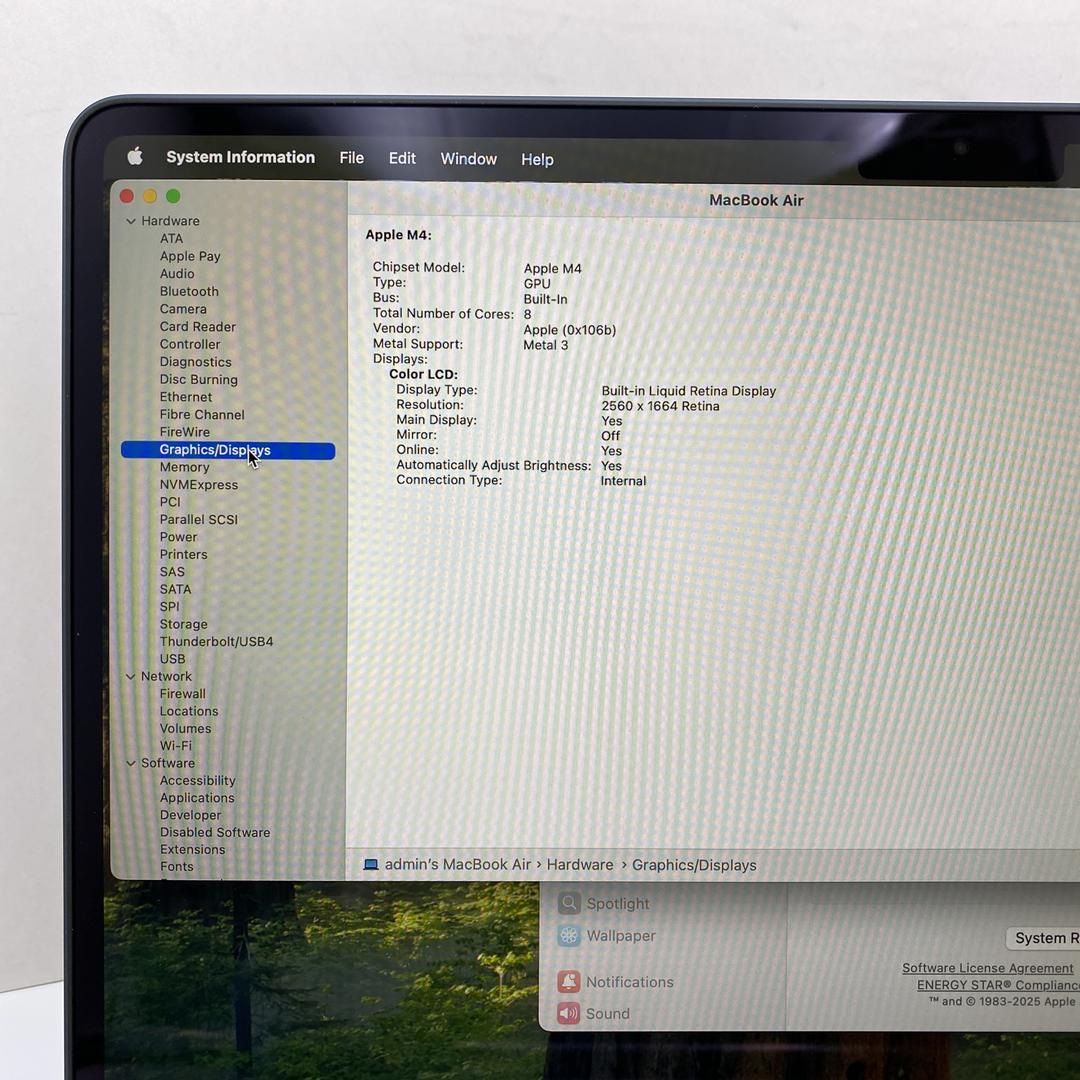The image size is (1080, 1080).
Task: Click the Sound speaker icon
Action: point(569,1013)
